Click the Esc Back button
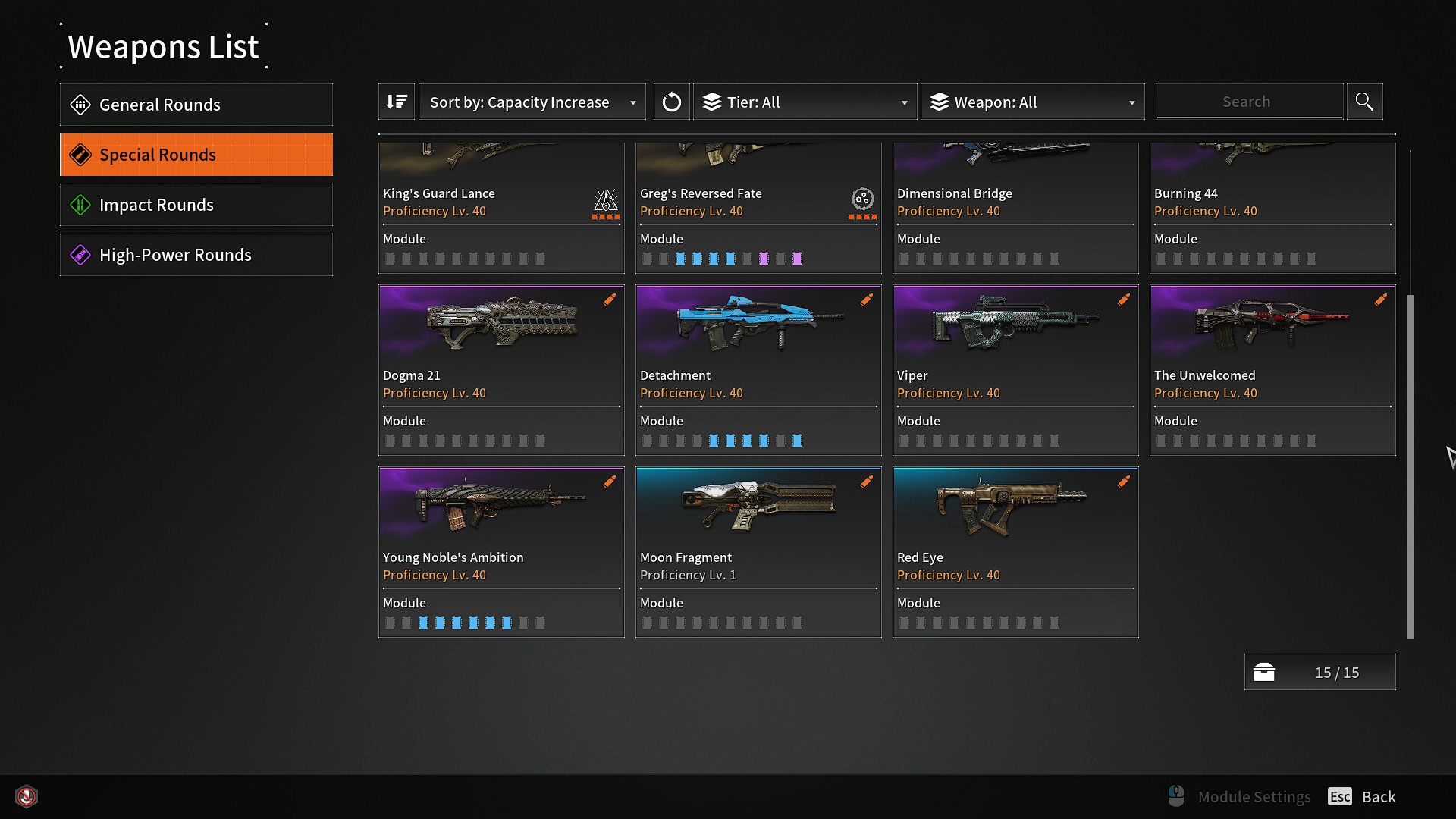The height and width of the screenshot is (819, 1456). point(1362,796)
